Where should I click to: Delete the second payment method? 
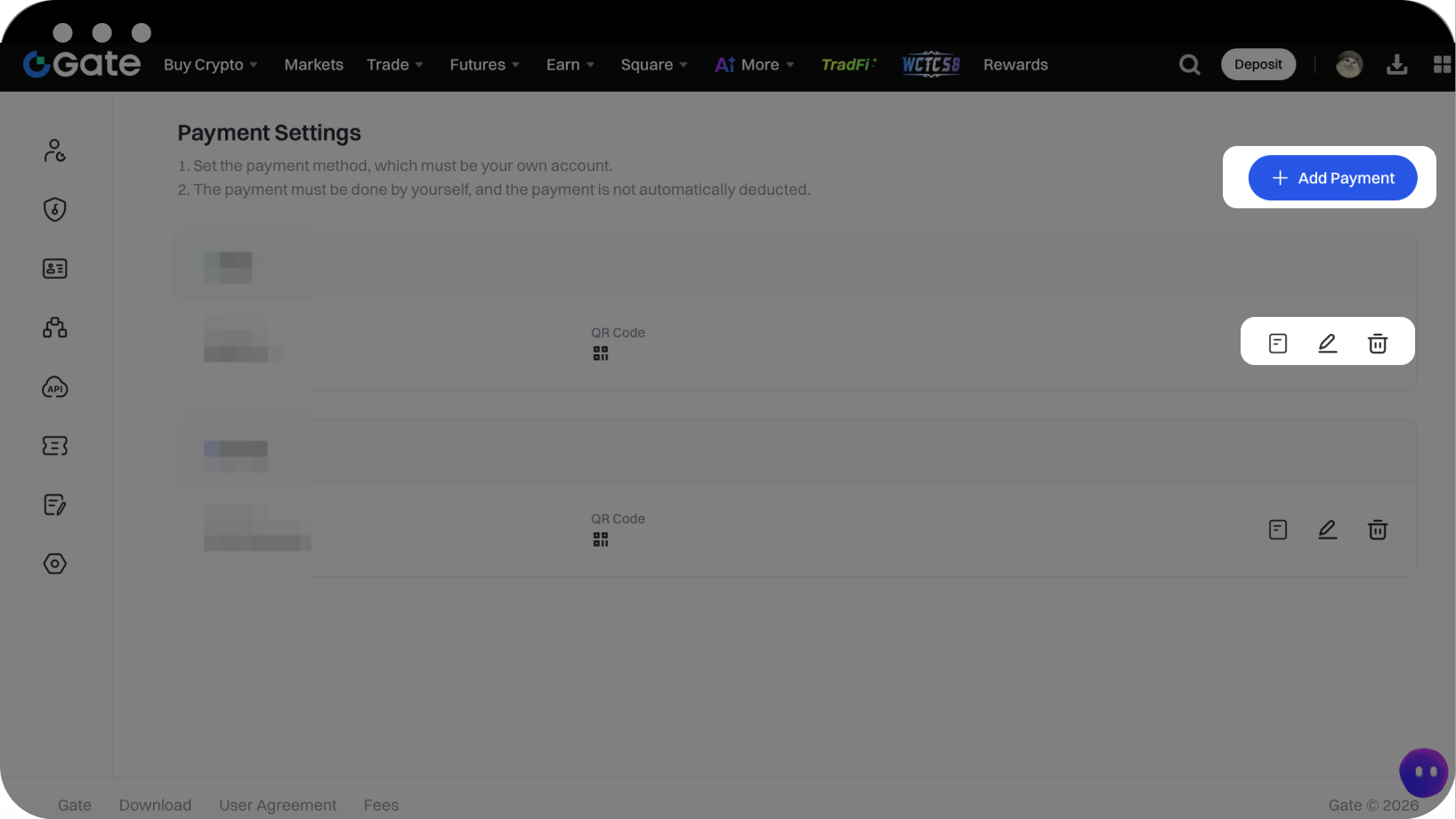tap(1377, 530)
